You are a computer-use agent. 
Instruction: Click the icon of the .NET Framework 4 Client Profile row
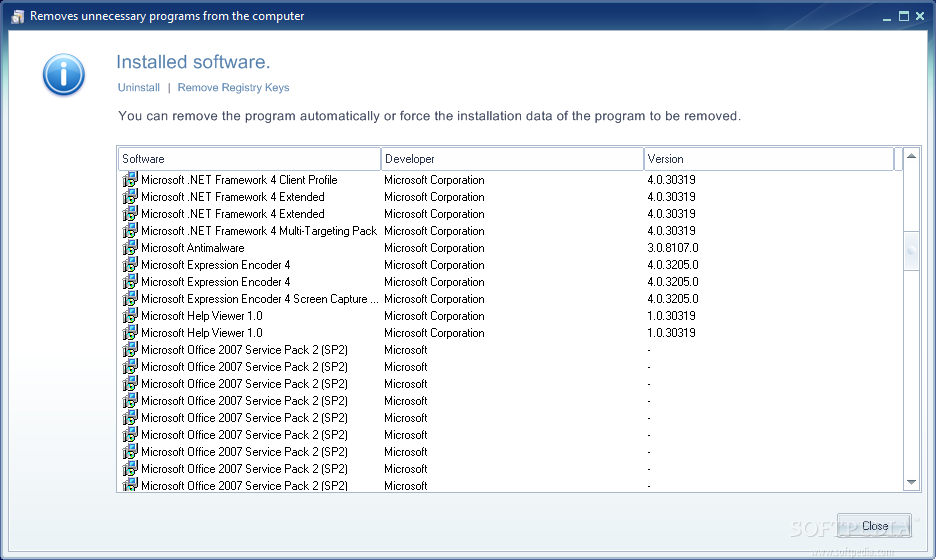point(130,179)
